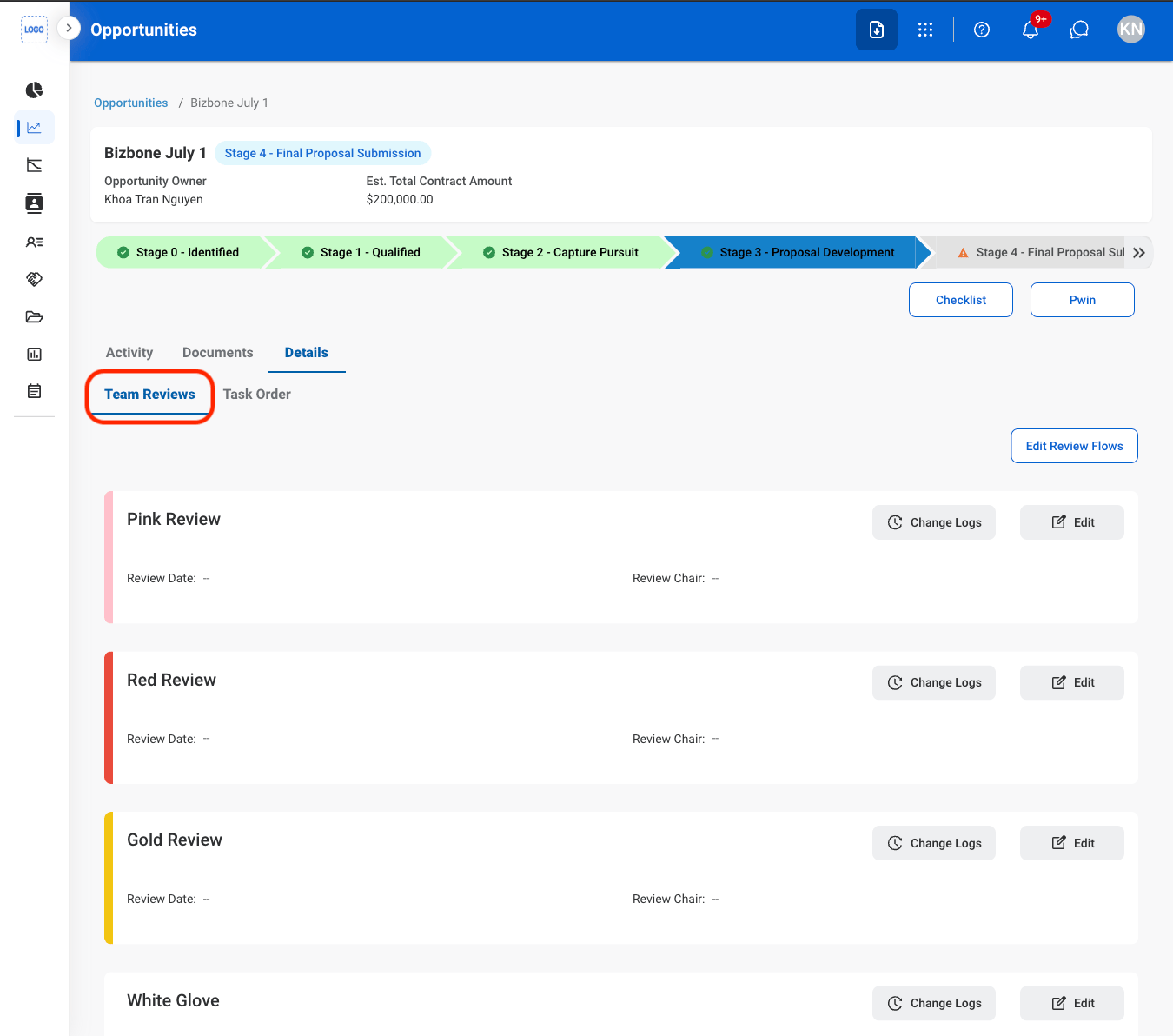Open the KN user avatar menu
This screenshot has width=1173, height=1036.
[1131, 30]
